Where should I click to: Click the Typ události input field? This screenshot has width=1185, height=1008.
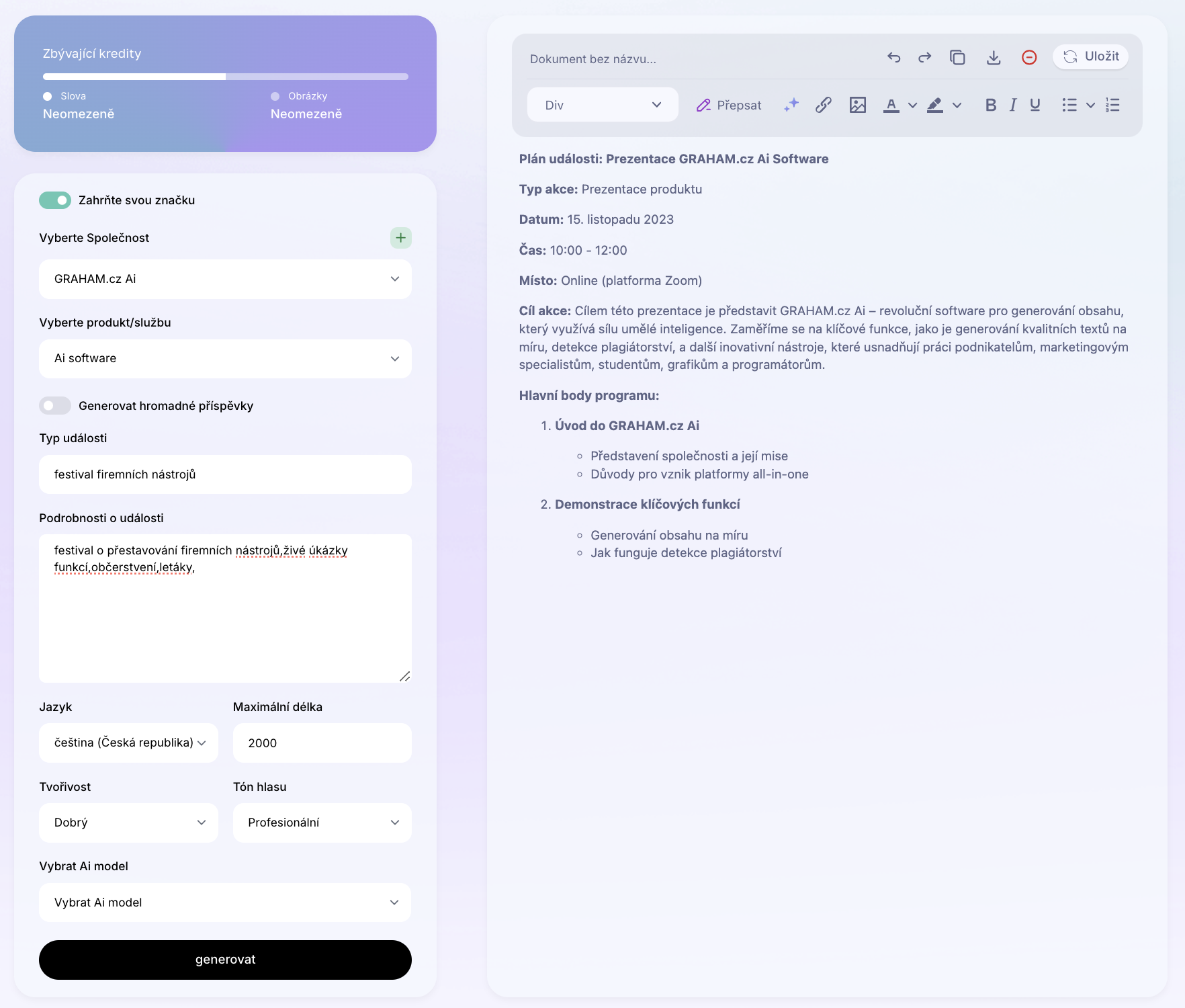(225, 474)
